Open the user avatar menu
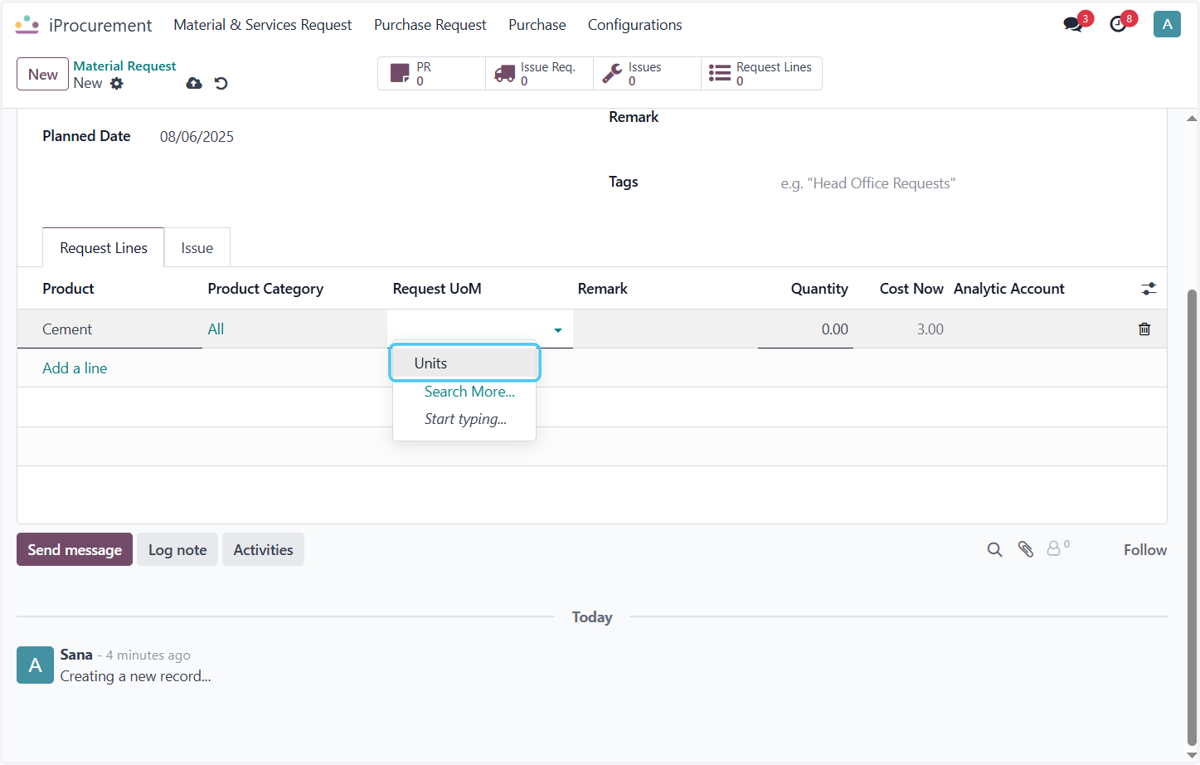 (x=1167, y=25)
